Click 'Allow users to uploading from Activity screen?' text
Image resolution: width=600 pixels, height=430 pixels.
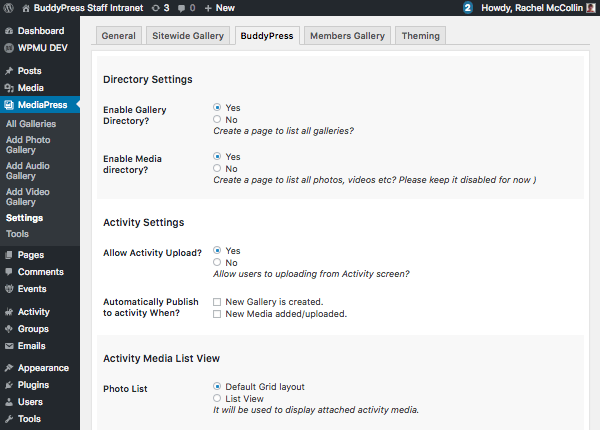(311, 274)
